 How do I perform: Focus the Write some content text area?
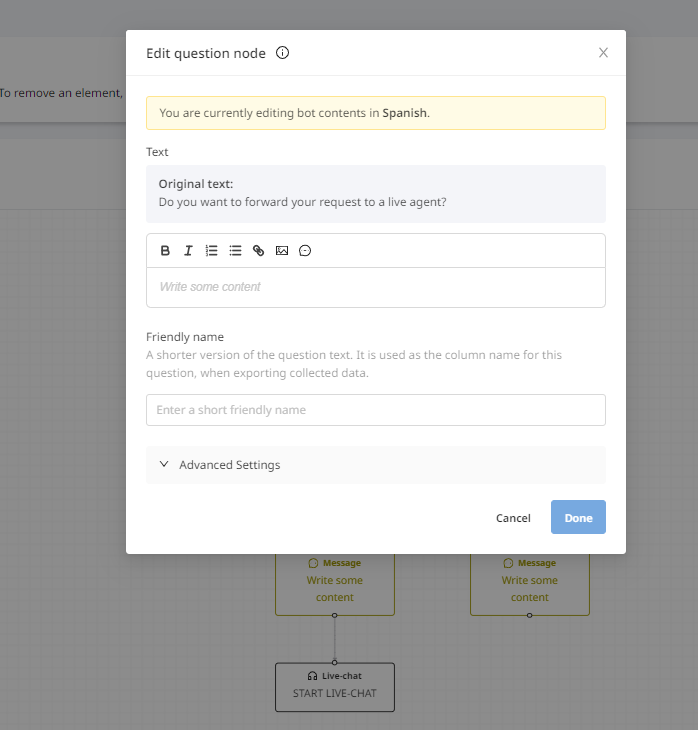[x=376, y=287]
